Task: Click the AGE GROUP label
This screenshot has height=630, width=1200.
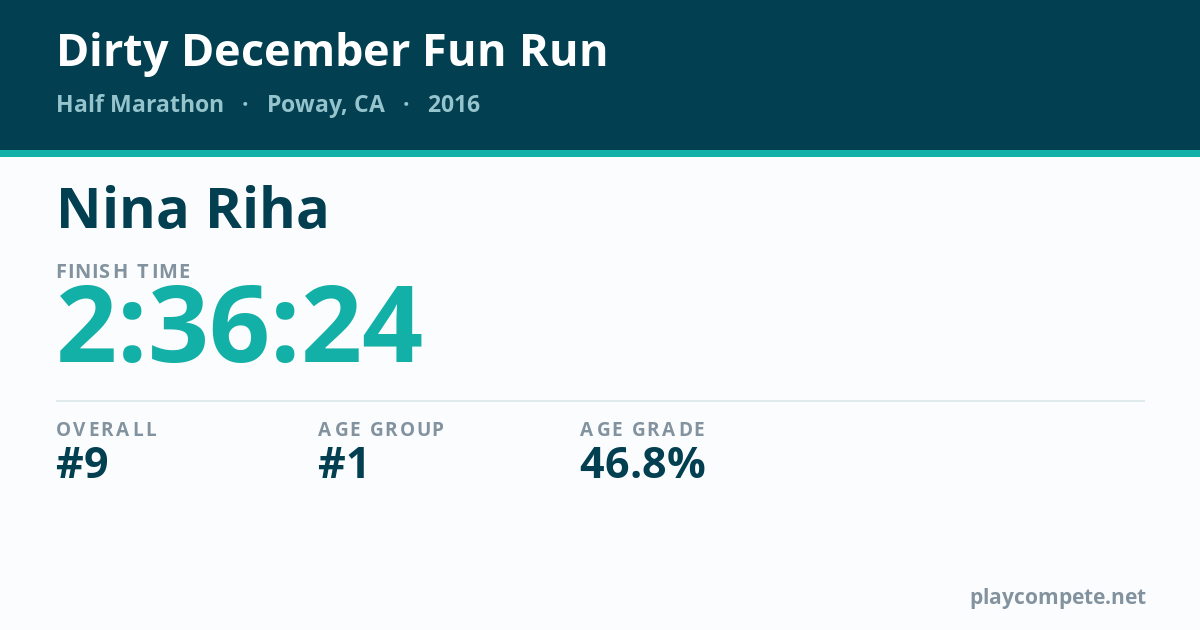Action: click(x=381, y=429)
